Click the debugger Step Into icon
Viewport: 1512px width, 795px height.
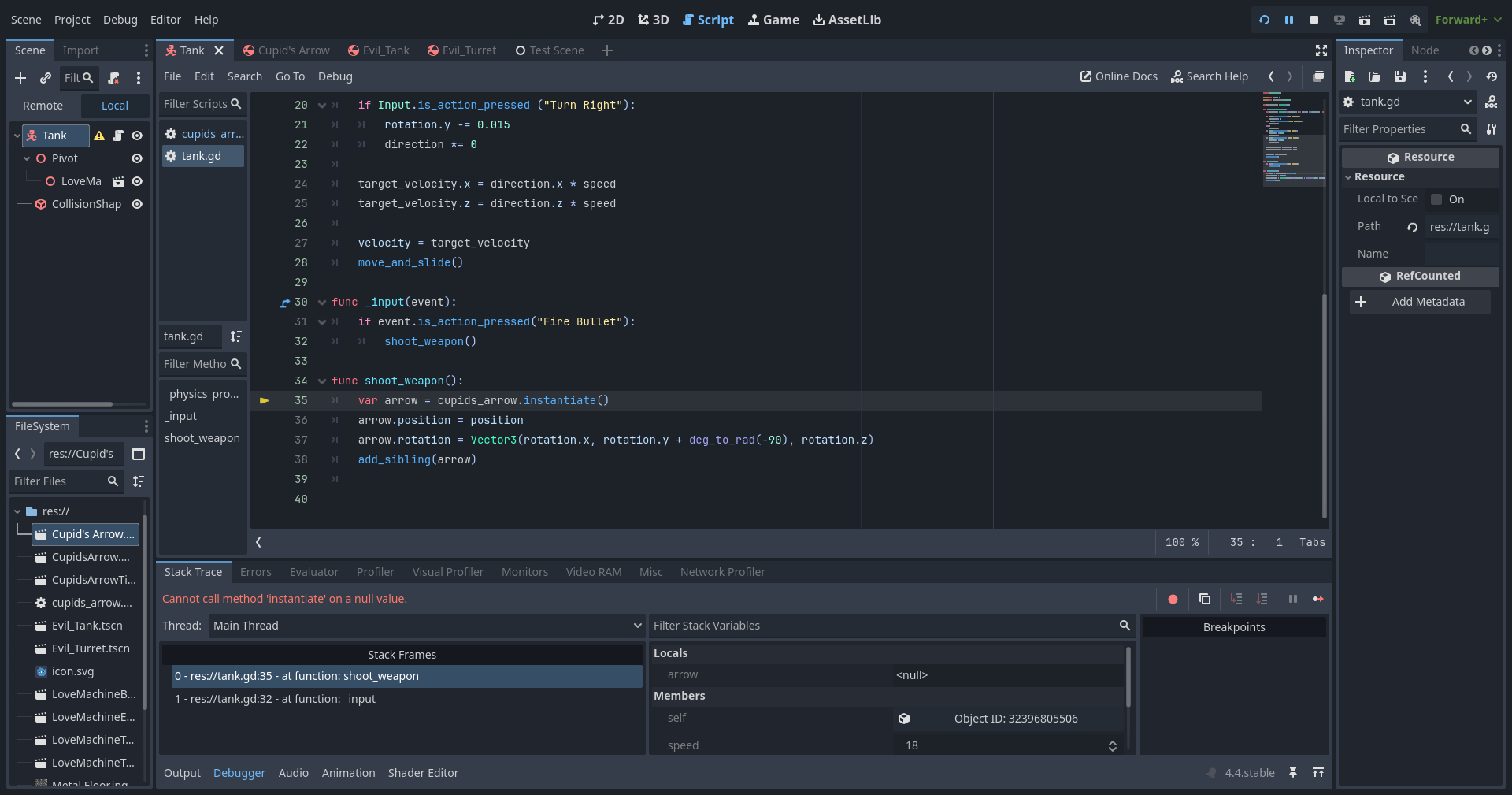click(1236, 599)
